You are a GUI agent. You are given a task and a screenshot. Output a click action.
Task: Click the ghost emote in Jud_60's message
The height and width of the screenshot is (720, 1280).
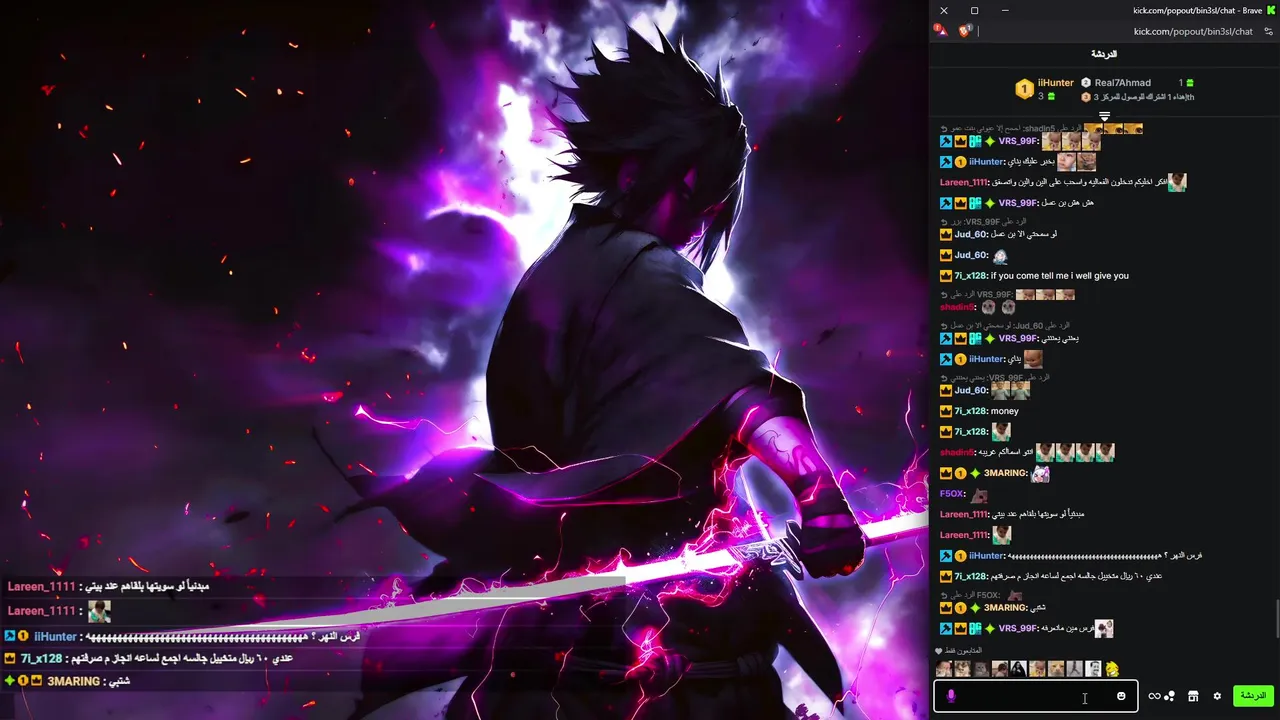(x=999, y=256)
